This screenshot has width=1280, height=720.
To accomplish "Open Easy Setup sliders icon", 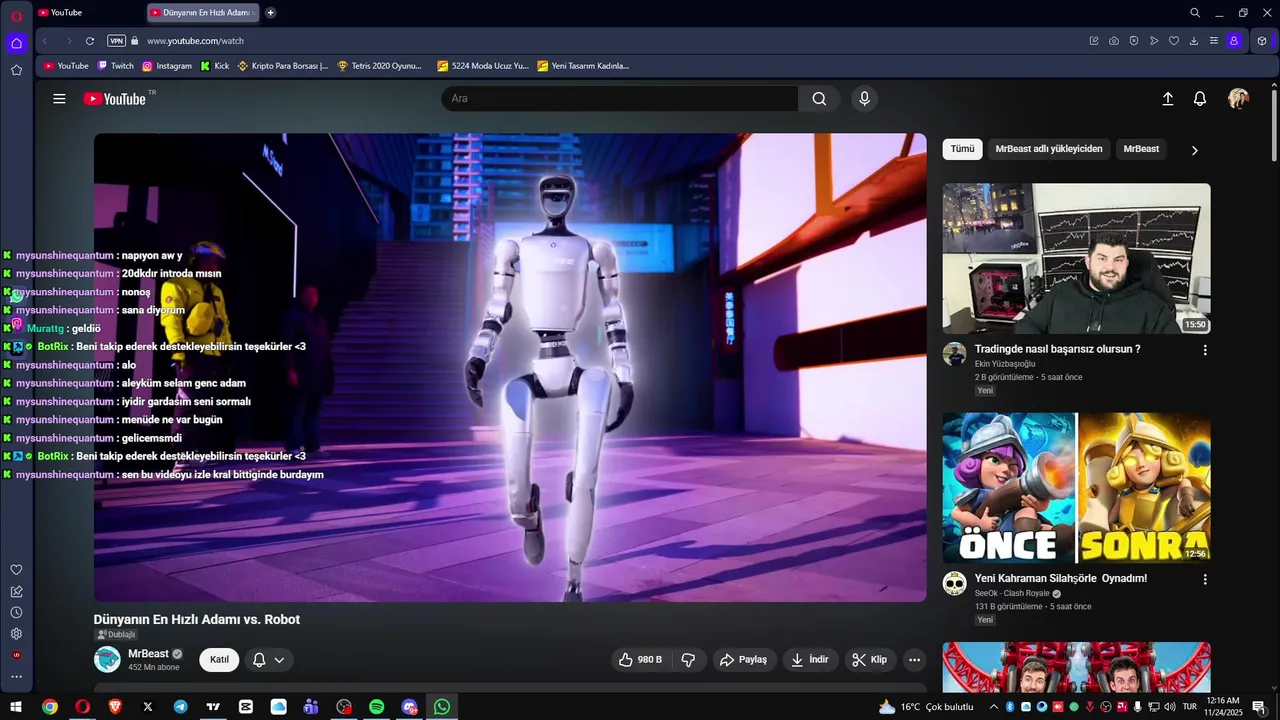I will click(1214, 41).
